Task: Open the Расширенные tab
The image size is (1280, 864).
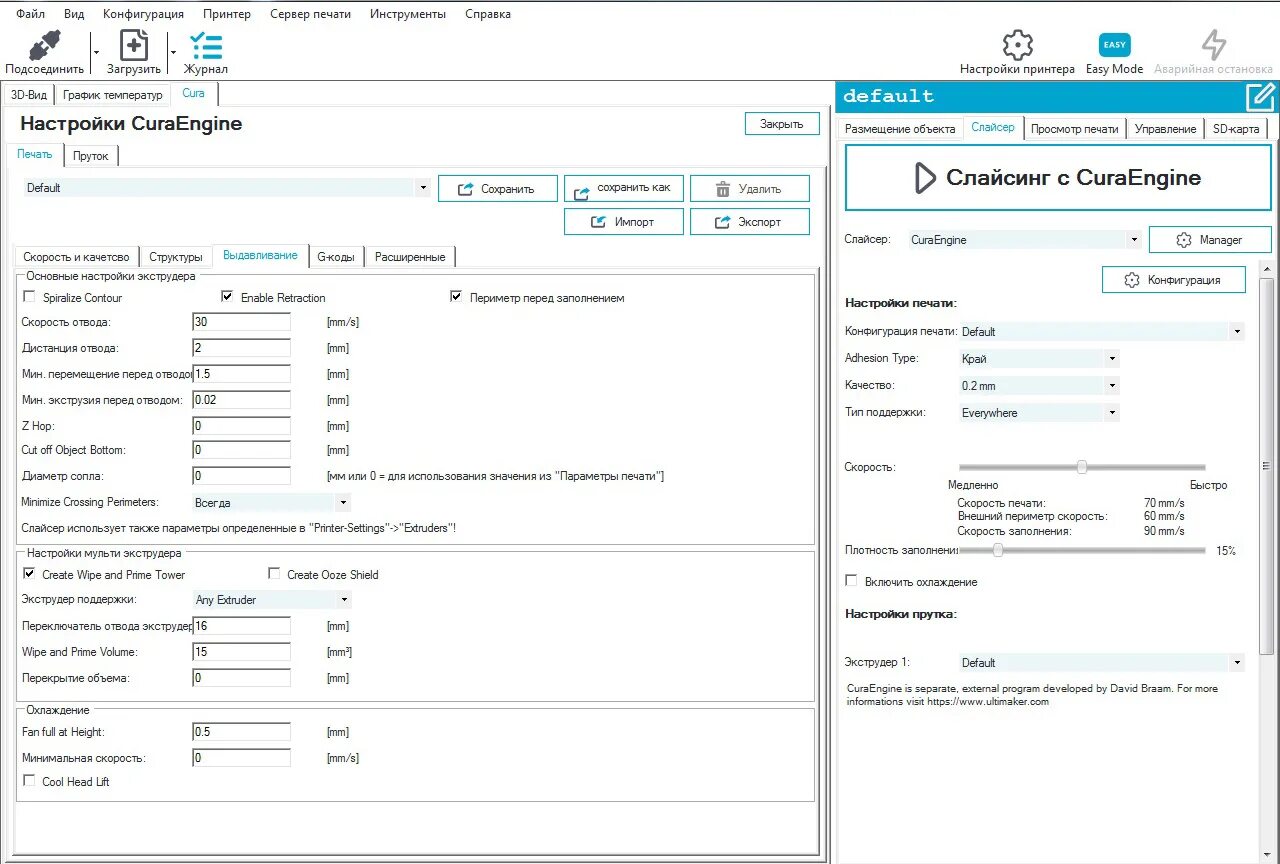Action: pos(410,257)
